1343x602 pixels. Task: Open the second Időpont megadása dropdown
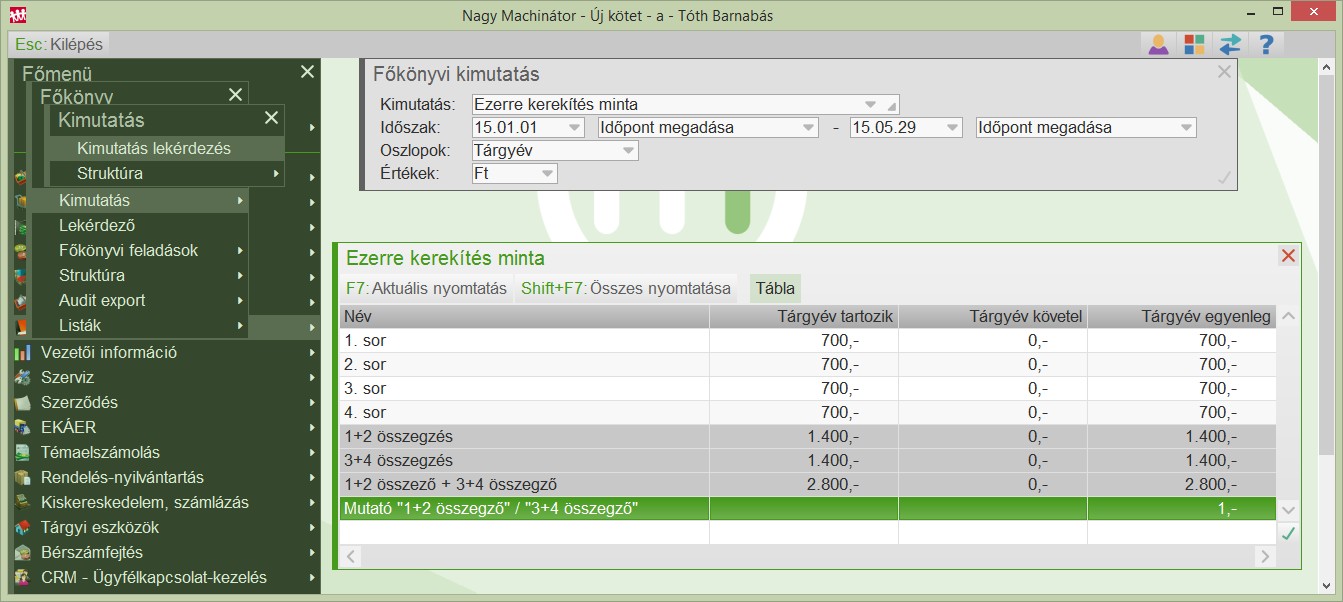[1186, 128]
